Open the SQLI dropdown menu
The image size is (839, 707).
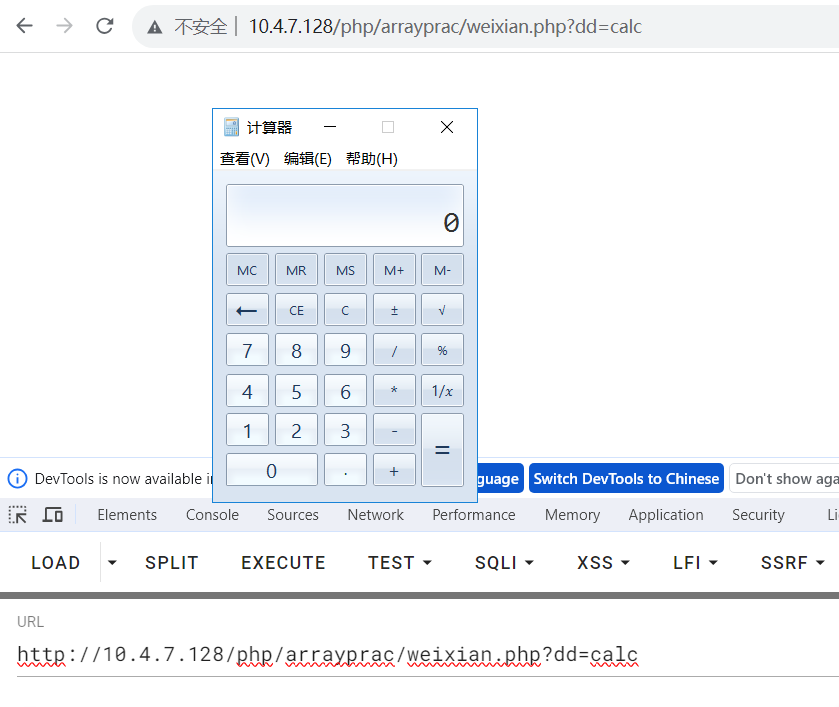[504, 562]
